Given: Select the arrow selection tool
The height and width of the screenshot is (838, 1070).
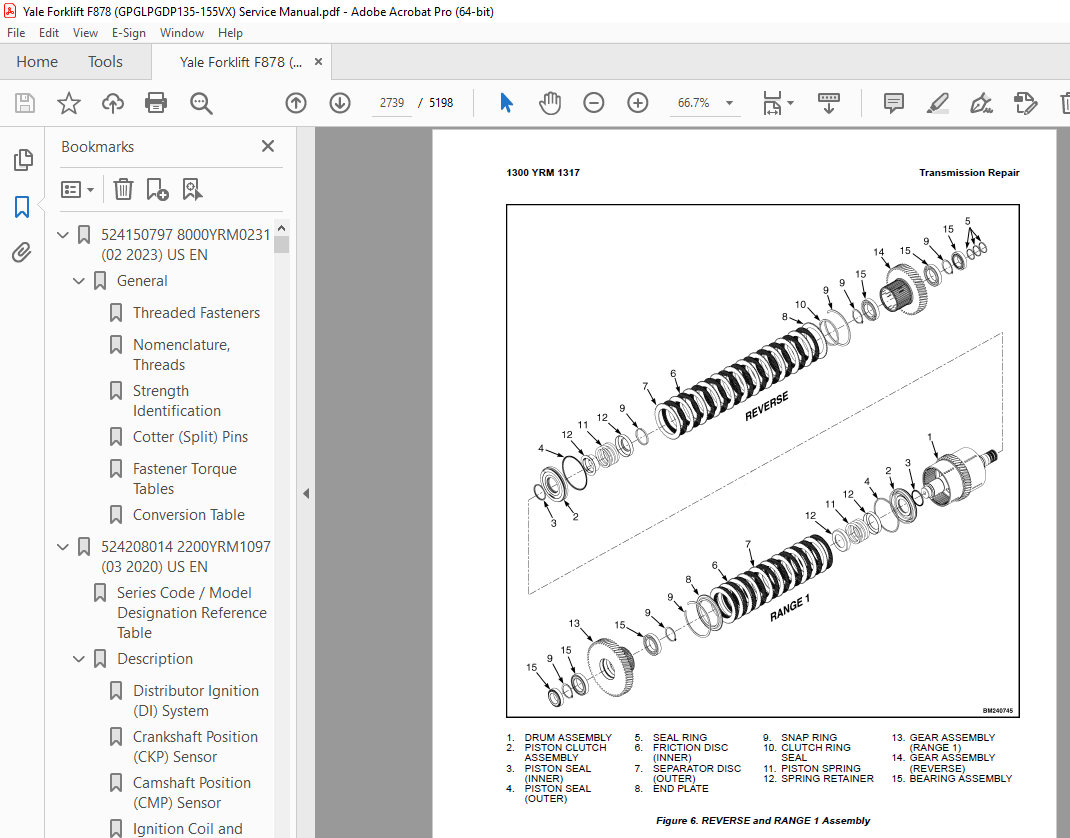Looking at the screenshot, I should coord(506,103).
